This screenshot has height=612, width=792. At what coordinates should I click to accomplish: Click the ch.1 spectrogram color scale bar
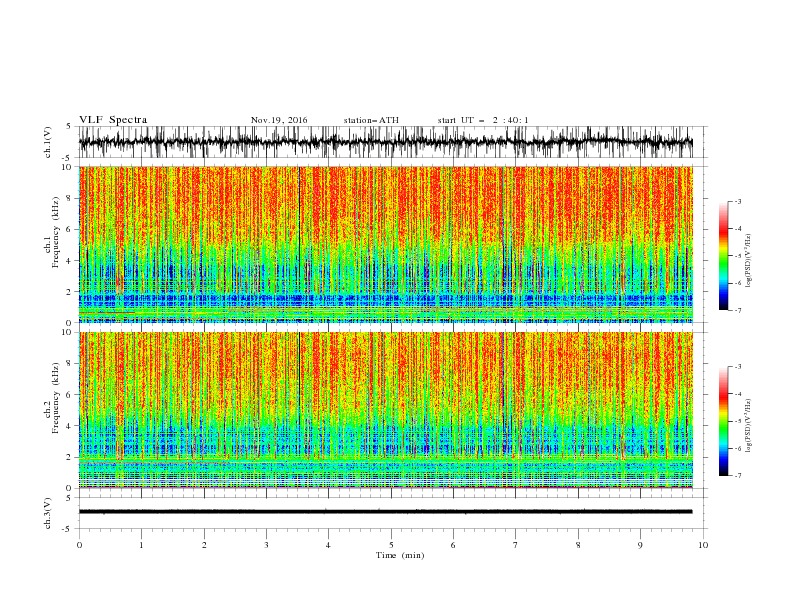coord(723,256)
